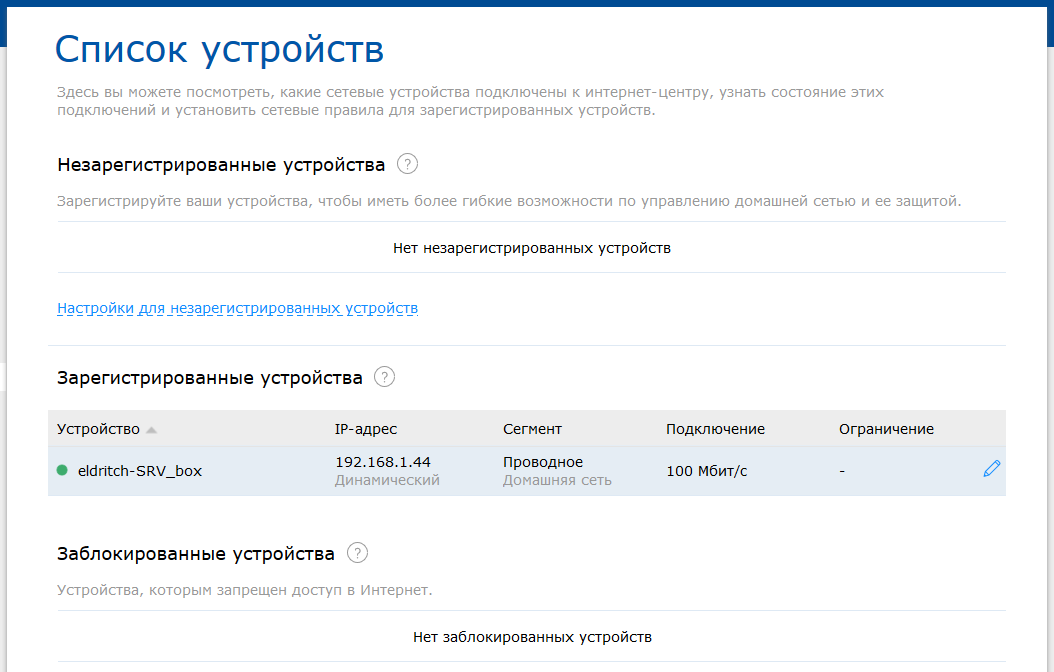Click Домашняя сеть segment label
The image size is (1054, 672).
[557, 480]
